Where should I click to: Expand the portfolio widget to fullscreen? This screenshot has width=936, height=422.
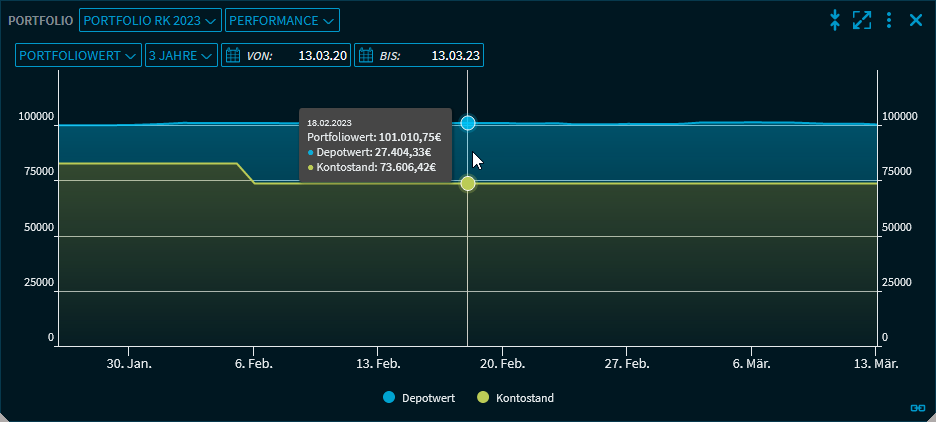tap(862, 20)
